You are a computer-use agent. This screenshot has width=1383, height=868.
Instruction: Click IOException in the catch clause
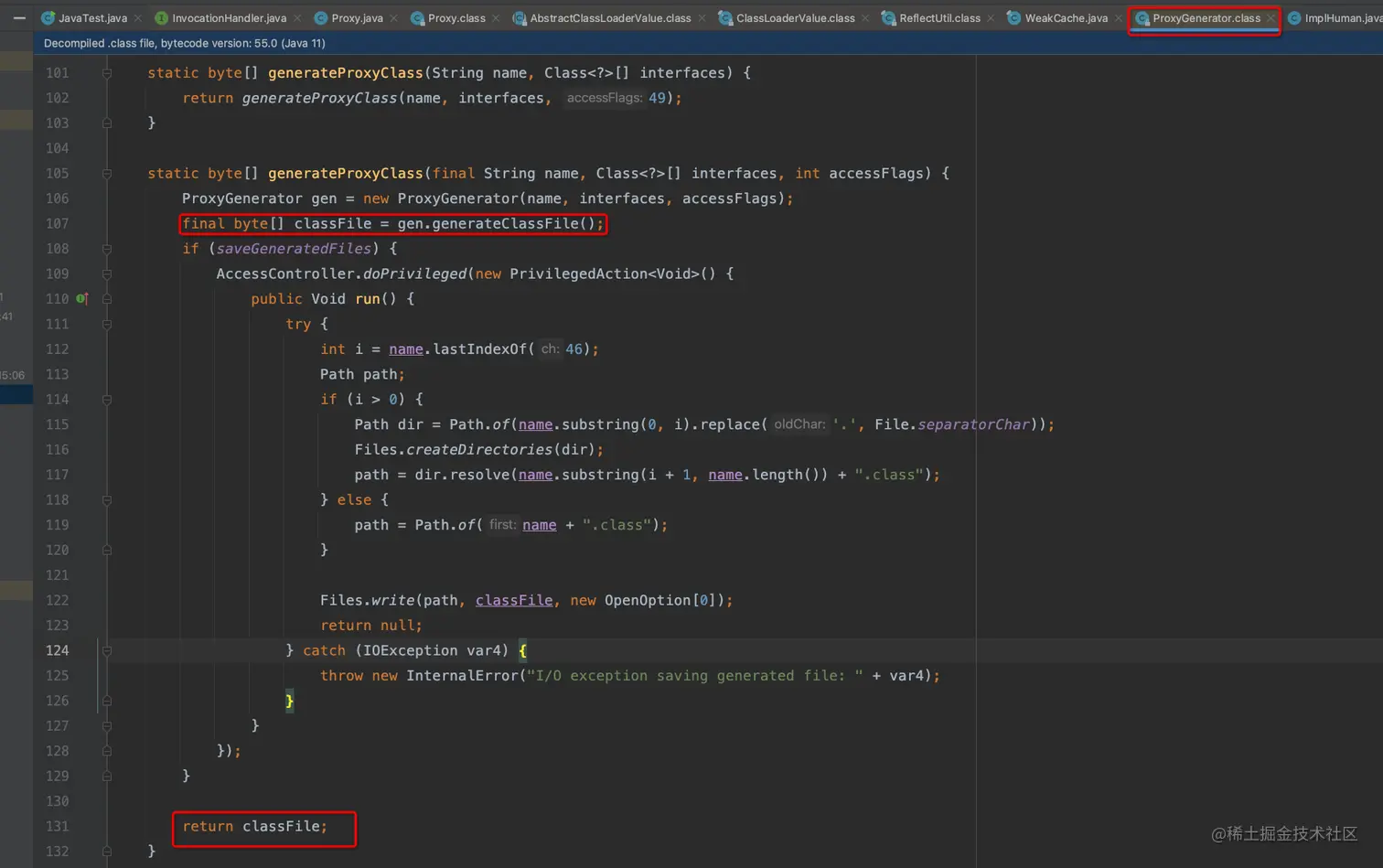click(x=410, y=650)
